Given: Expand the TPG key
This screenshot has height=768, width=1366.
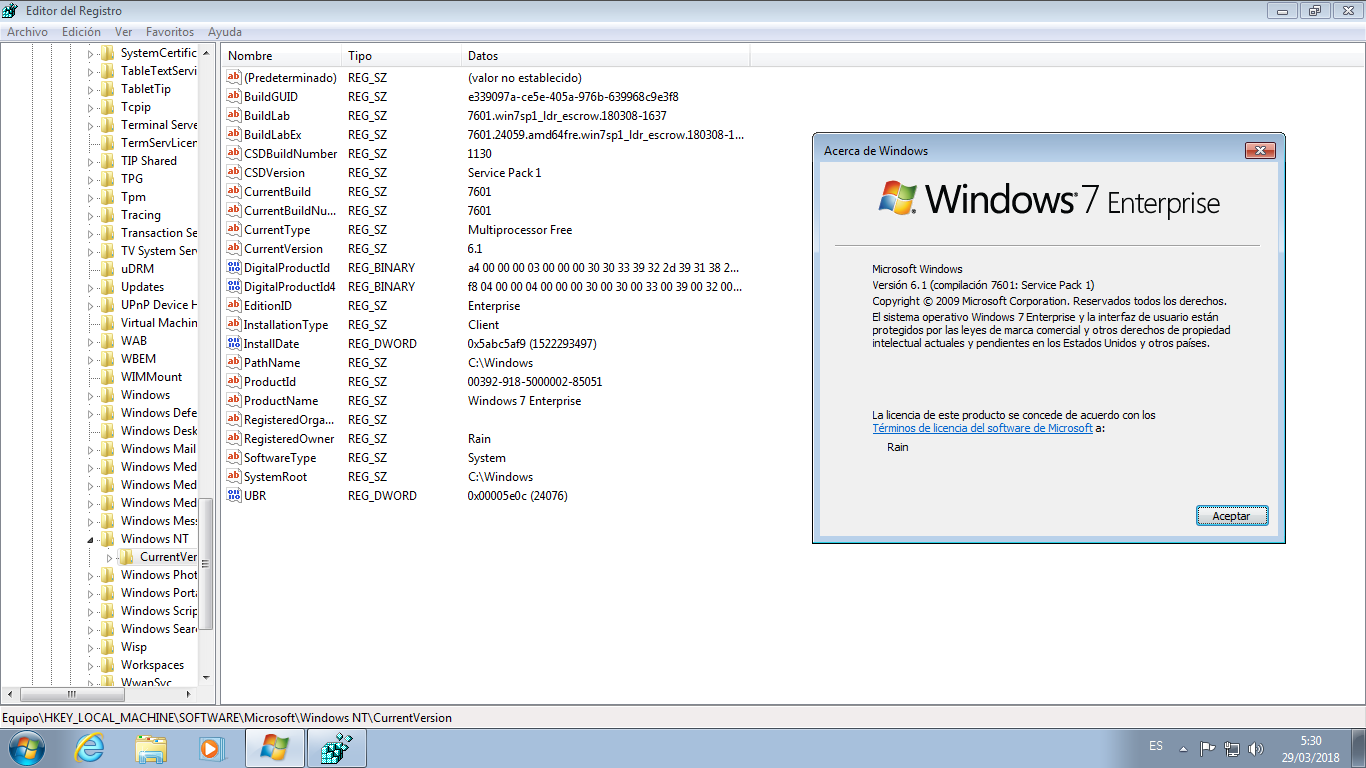Looking at the screenshot, I should click(x=90, y=179).
